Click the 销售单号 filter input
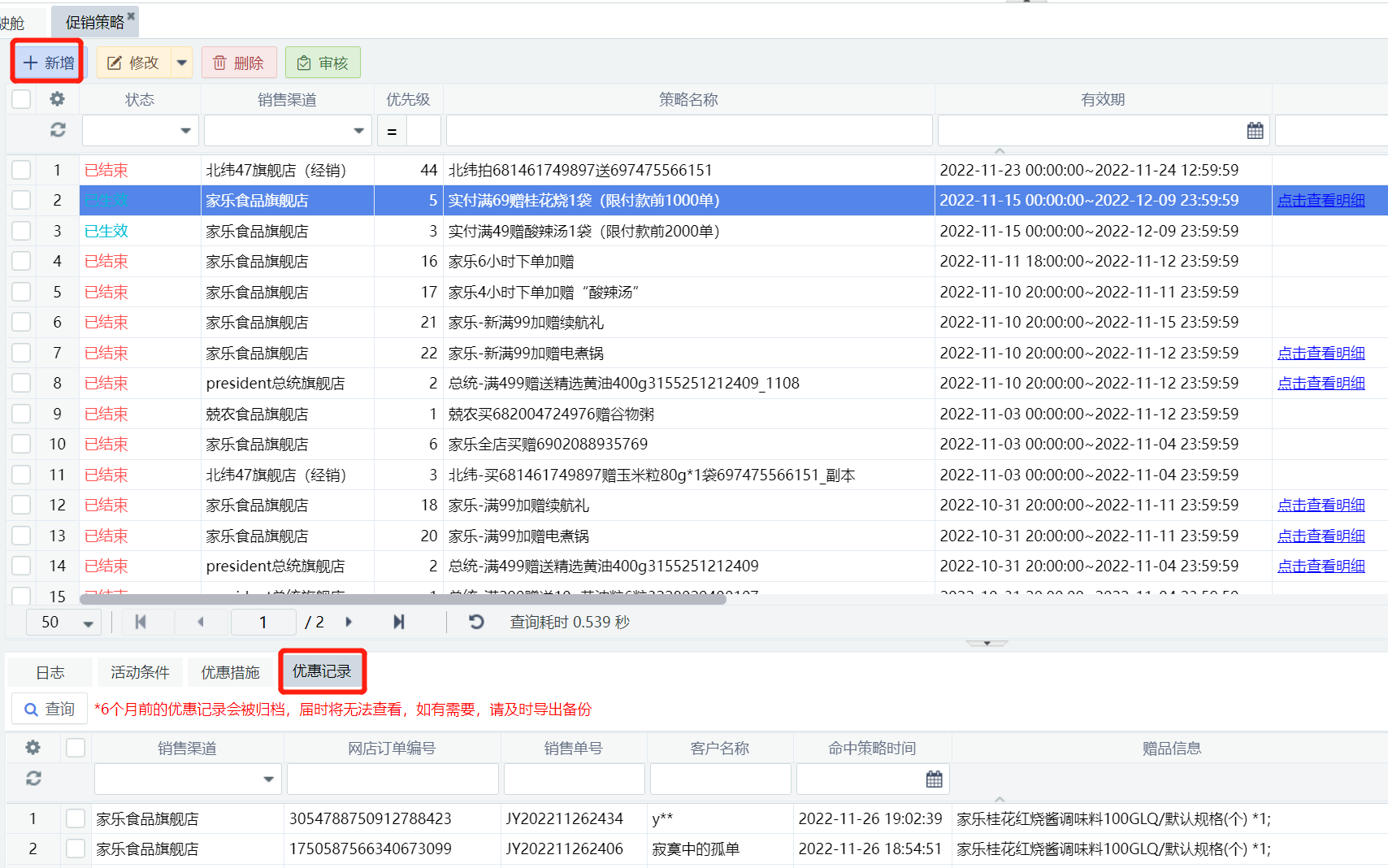 (x=575, y=779)
